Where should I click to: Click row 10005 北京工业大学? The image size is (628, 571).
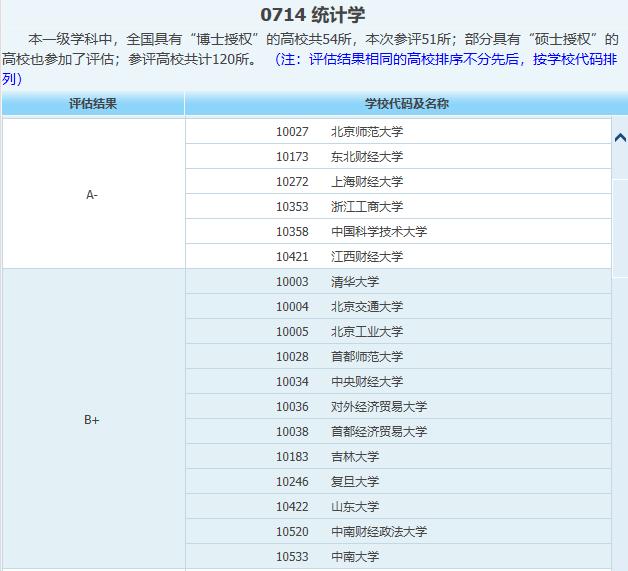click(x=398, y=332)
